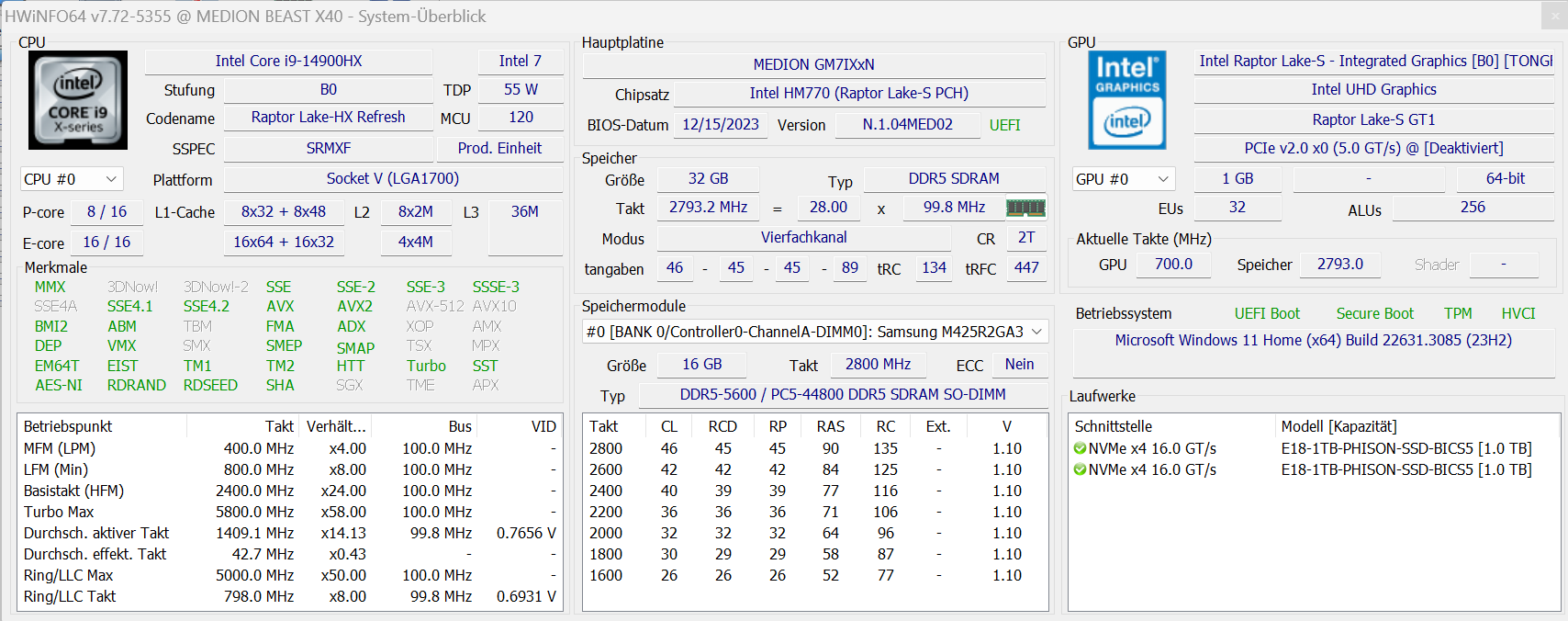Click the 1600 row in the memory timing table
This screenshot has height=621, width=1568.
click(814, 575)
